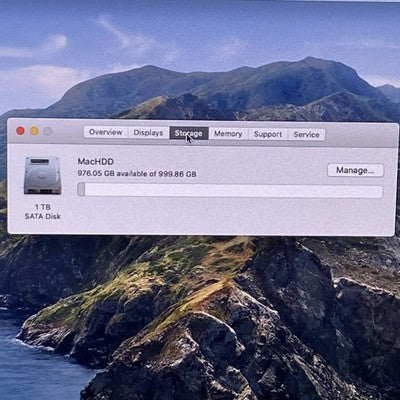Viewport: 400px width, 400px height.
Task: Click the grayed-out zoom window button
Action: pyautogui.click(x=48, y=131)
